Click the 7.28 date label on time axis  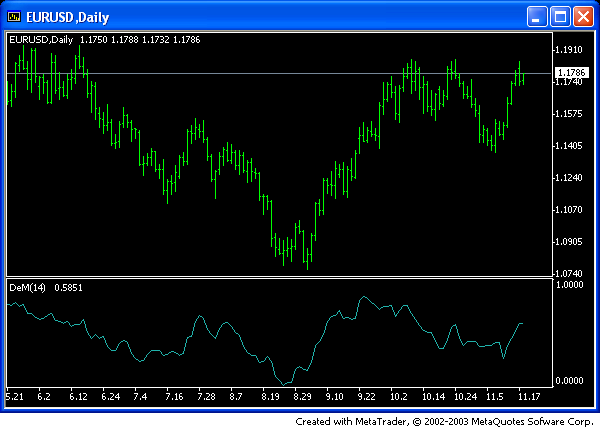[x=206, y=396]
